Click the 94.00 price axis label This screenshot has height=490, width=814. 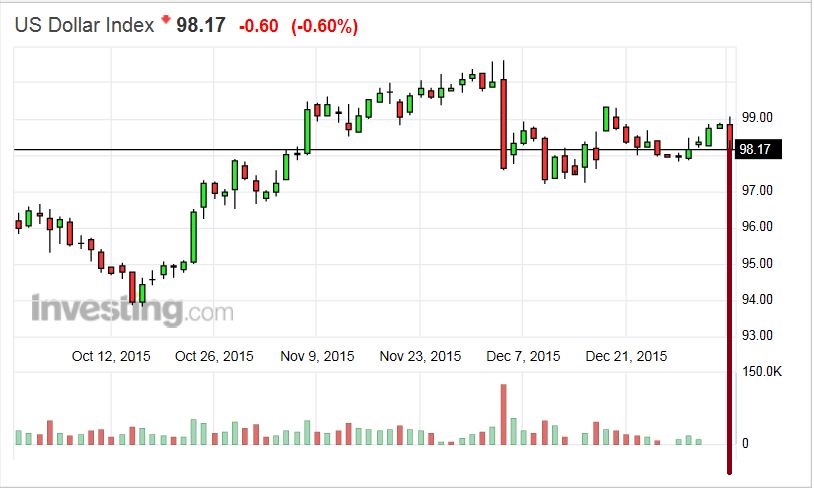coord(756,299)
